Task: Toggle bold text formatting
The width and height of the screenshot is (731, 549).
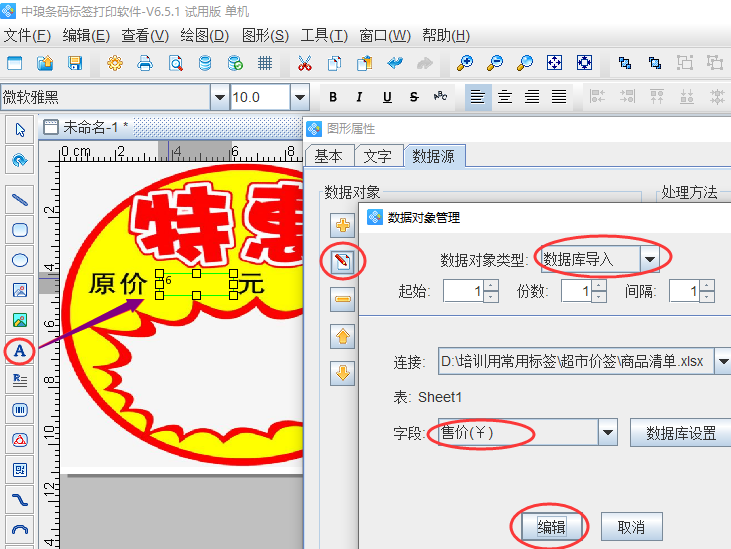Action: 333,98
